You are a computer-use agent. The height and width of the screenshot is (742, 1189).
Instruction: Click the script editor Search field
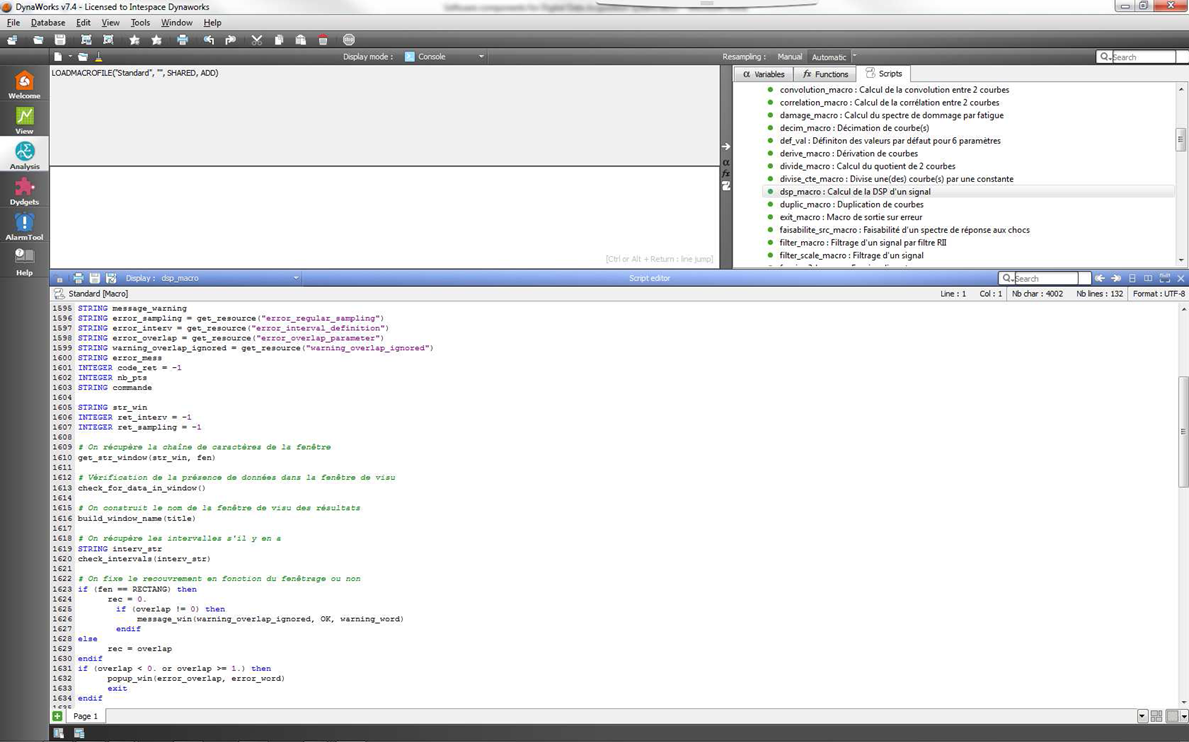pos(1045,278)
